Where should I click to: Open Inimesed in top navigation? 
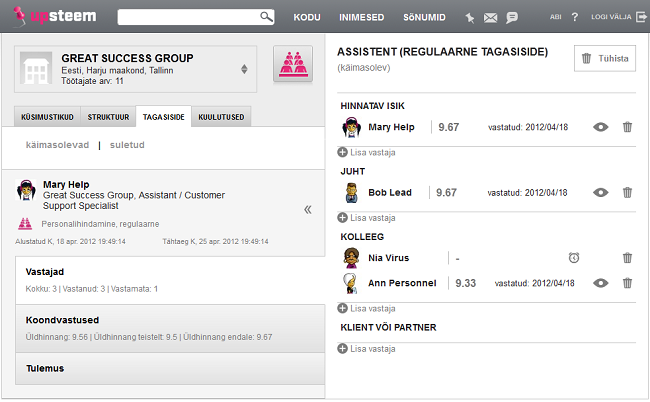point(361,17)
